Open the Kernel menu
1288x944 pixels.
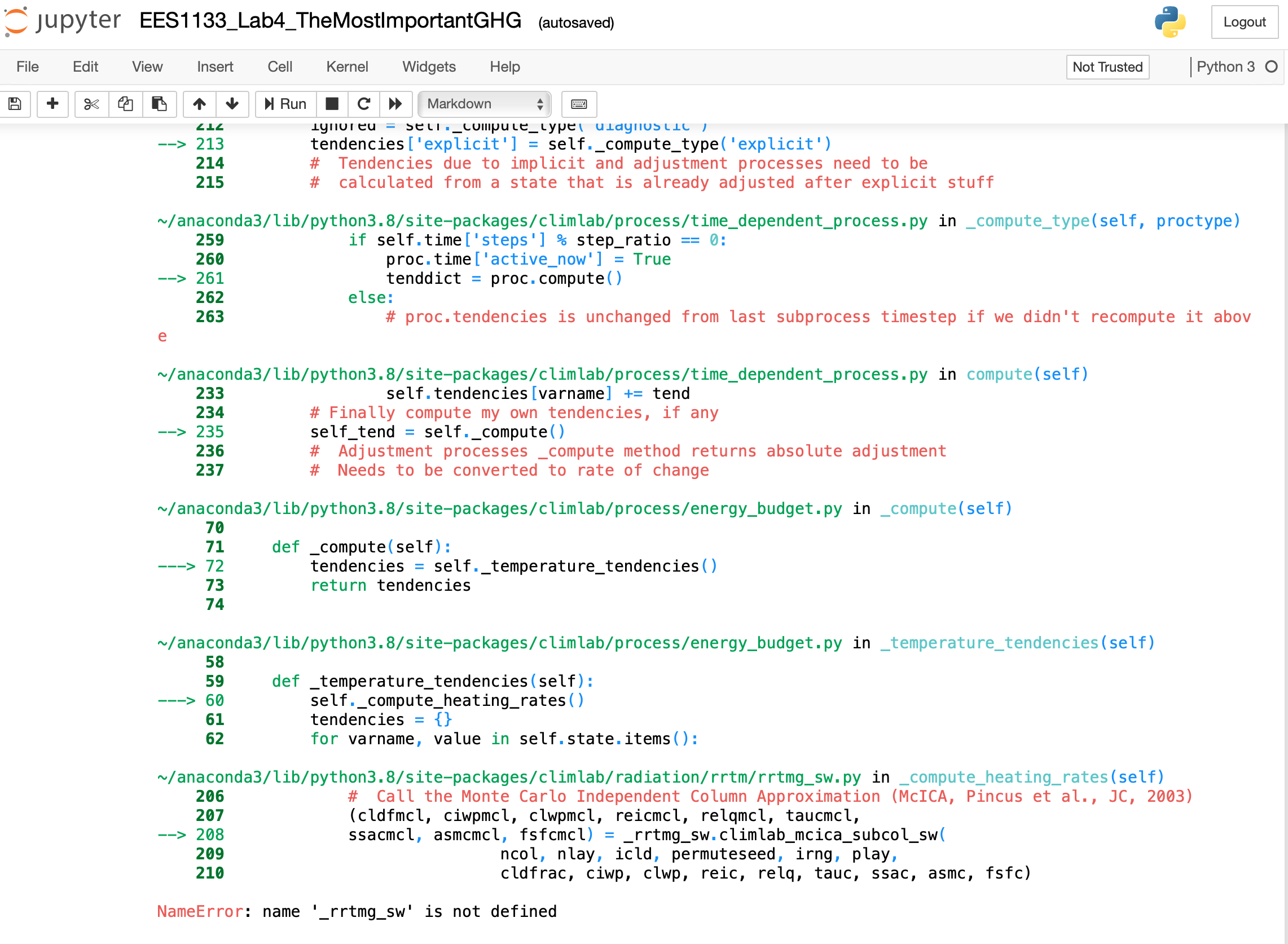coord(347,67)
